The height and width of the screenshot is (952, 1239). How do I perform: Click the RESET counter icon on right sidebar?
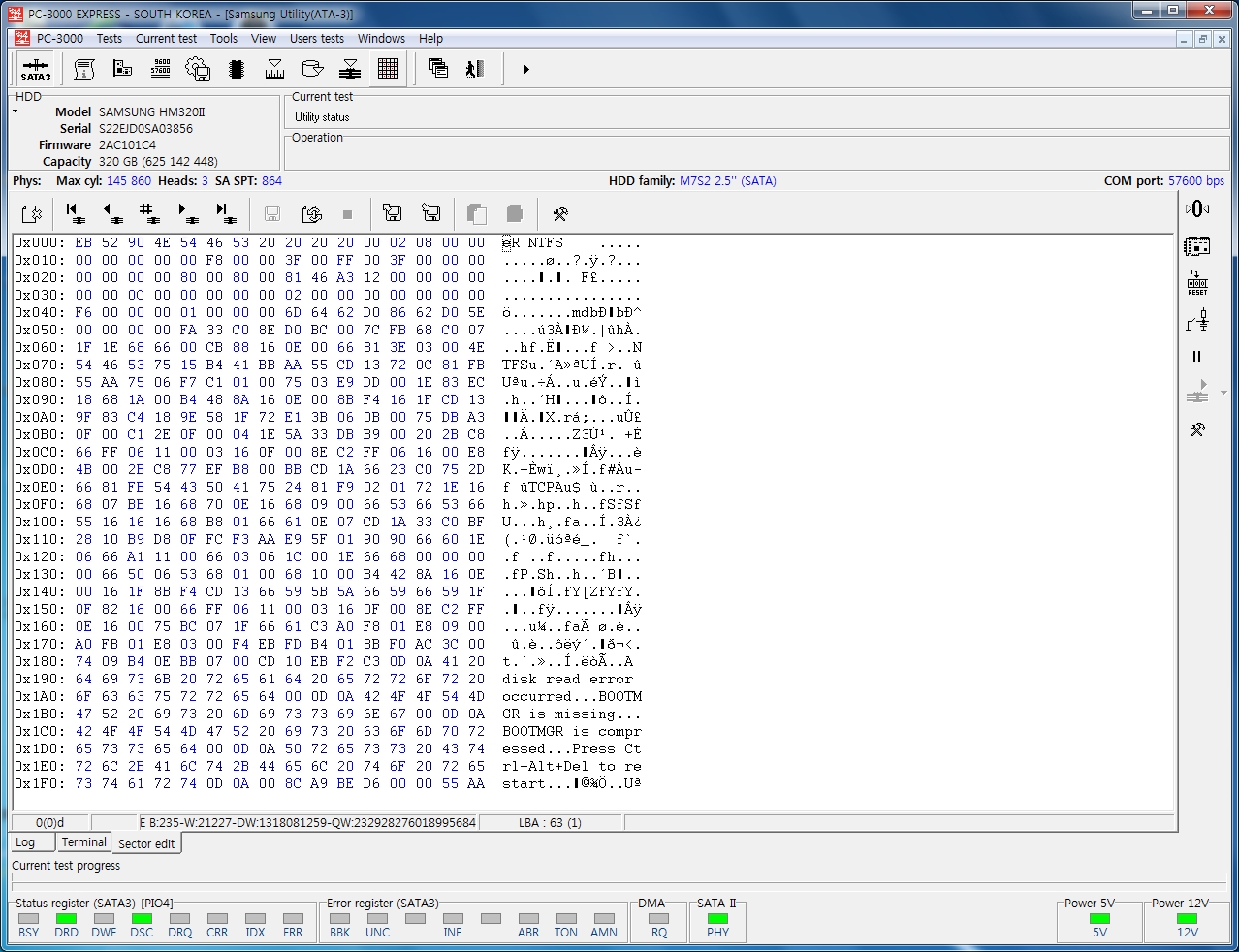pyautogui.click(x=1197, y=283)
